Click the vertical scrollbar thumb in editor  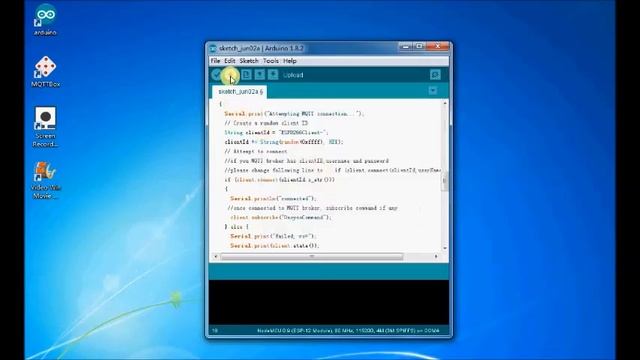(445, 181)
